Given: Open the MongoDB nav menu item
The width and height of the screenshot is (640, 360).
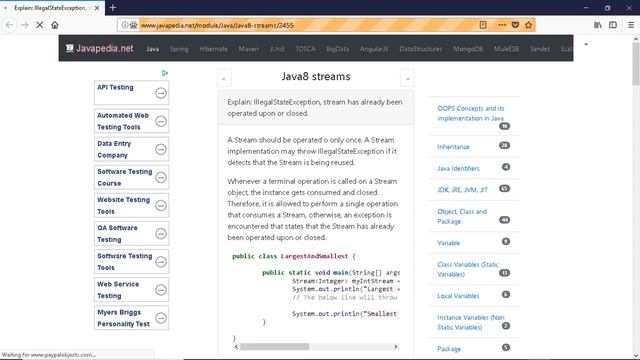Looking at the screenshot, I should point(468,49).
